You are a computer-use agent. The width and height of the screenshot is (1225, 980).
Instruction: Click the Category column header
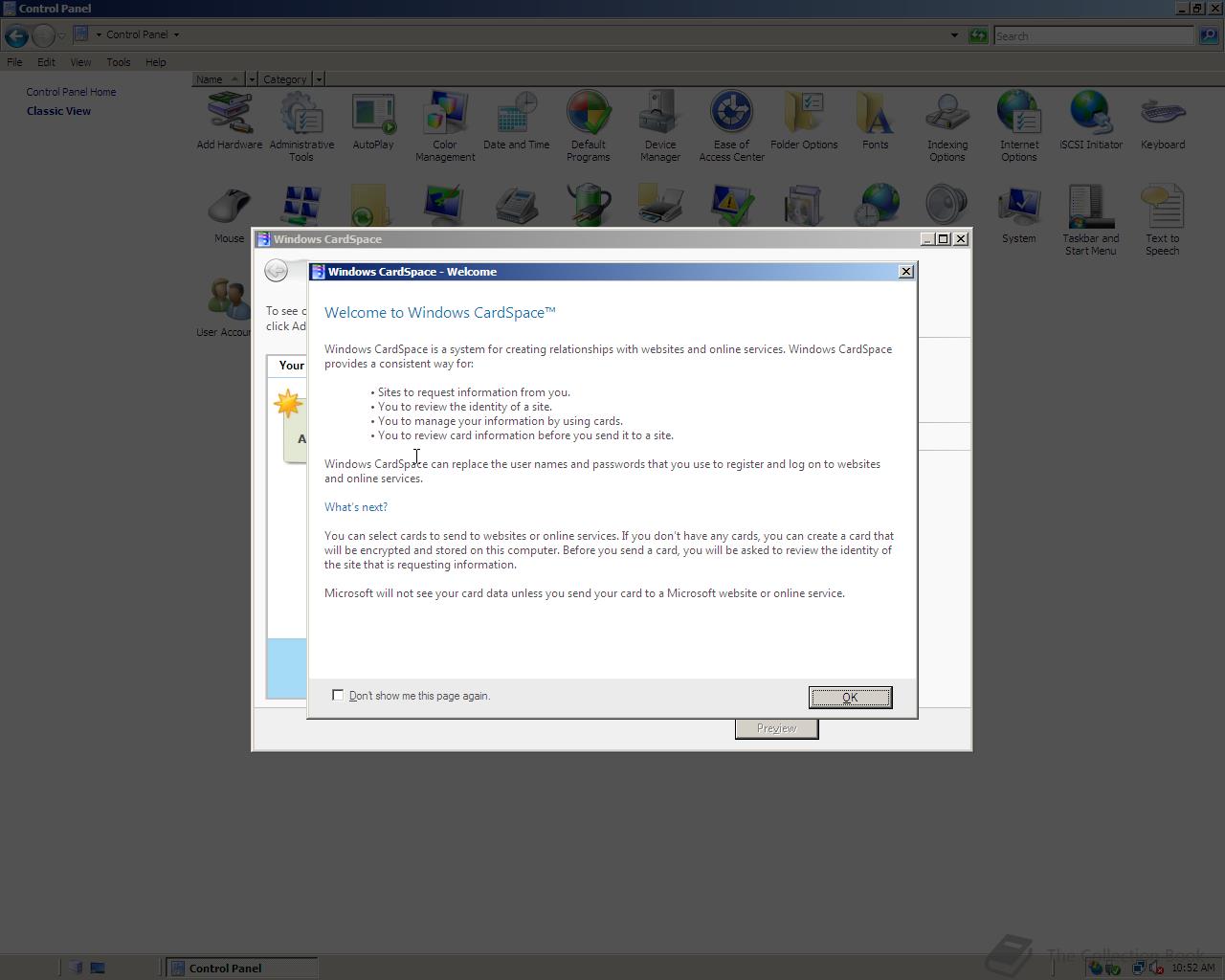(x=285, y=79)
